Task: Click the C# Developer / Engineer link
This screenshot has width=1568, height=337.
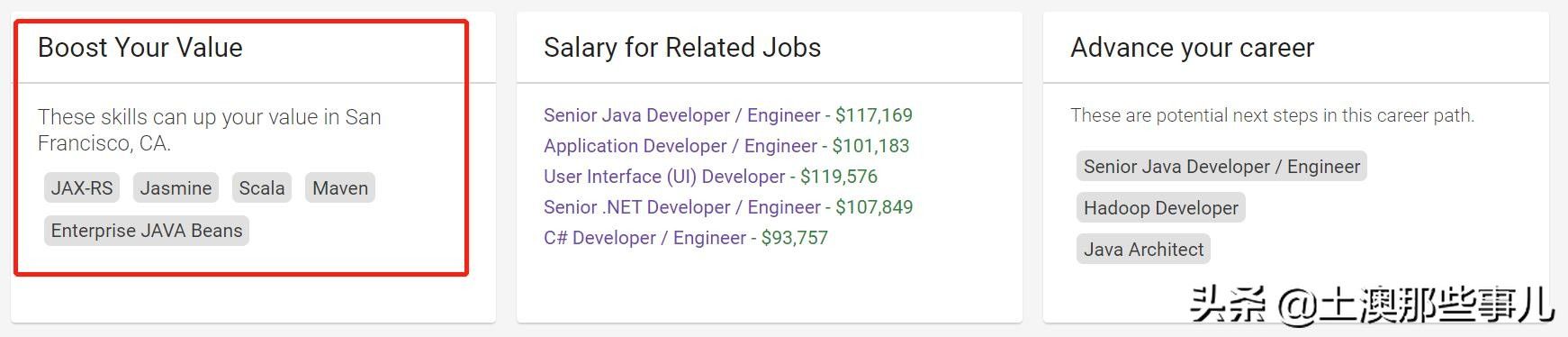Action: (644, 238)
